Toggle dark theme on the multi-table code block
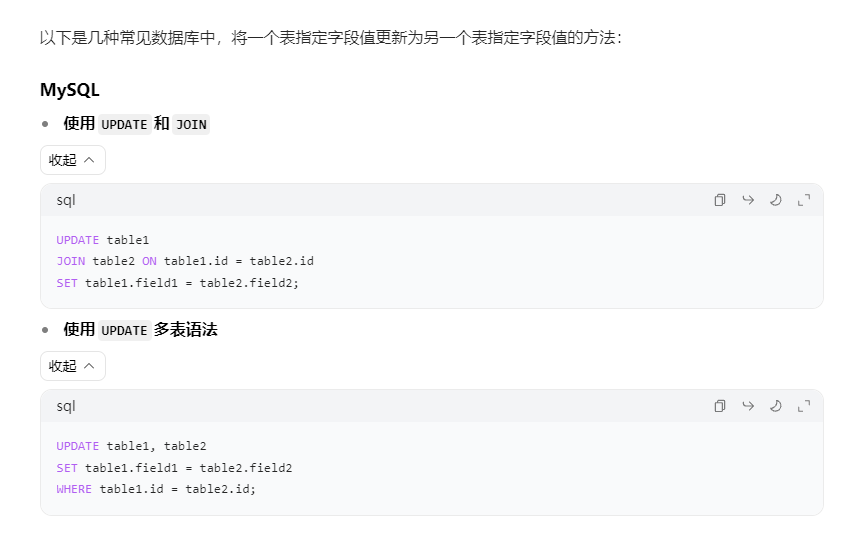863x543 pixels. [775, 406]
